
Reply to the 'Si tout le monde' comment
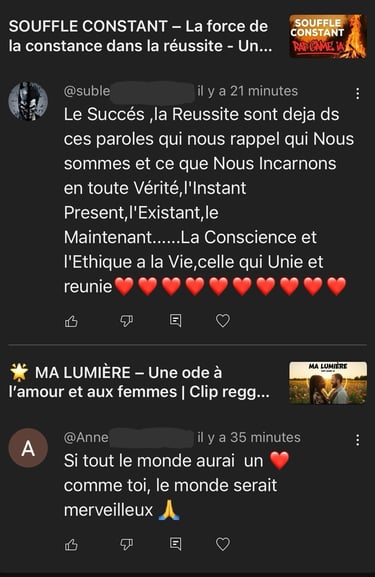pos(175,544)
